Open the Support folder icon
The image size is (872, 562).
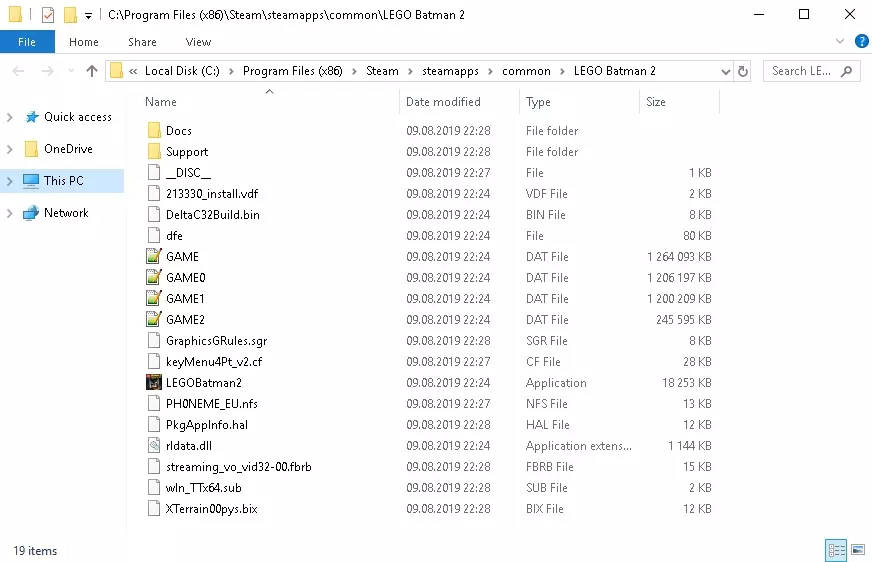[x=154, y=152]
